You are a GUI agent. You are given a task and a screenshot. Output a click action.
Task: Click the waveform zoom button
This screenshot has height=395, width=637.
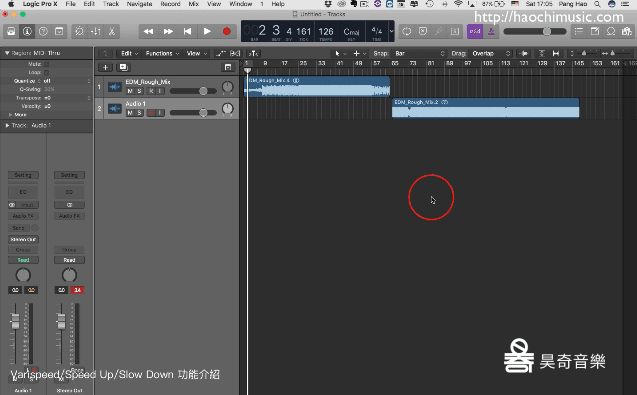point(524,53)
